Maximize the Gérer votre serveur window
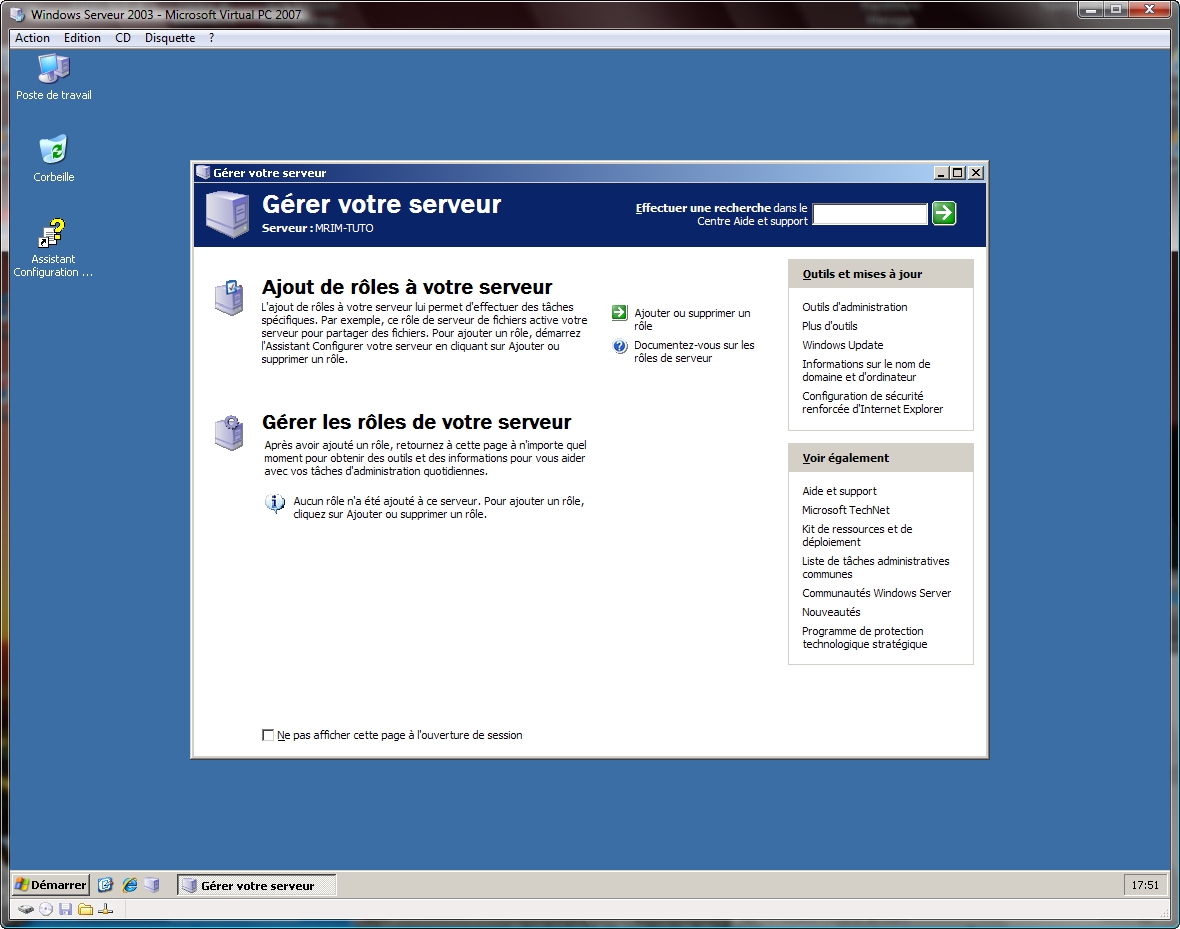The height and width of the screenshot is (929, 1180). (x=957, y=172)
